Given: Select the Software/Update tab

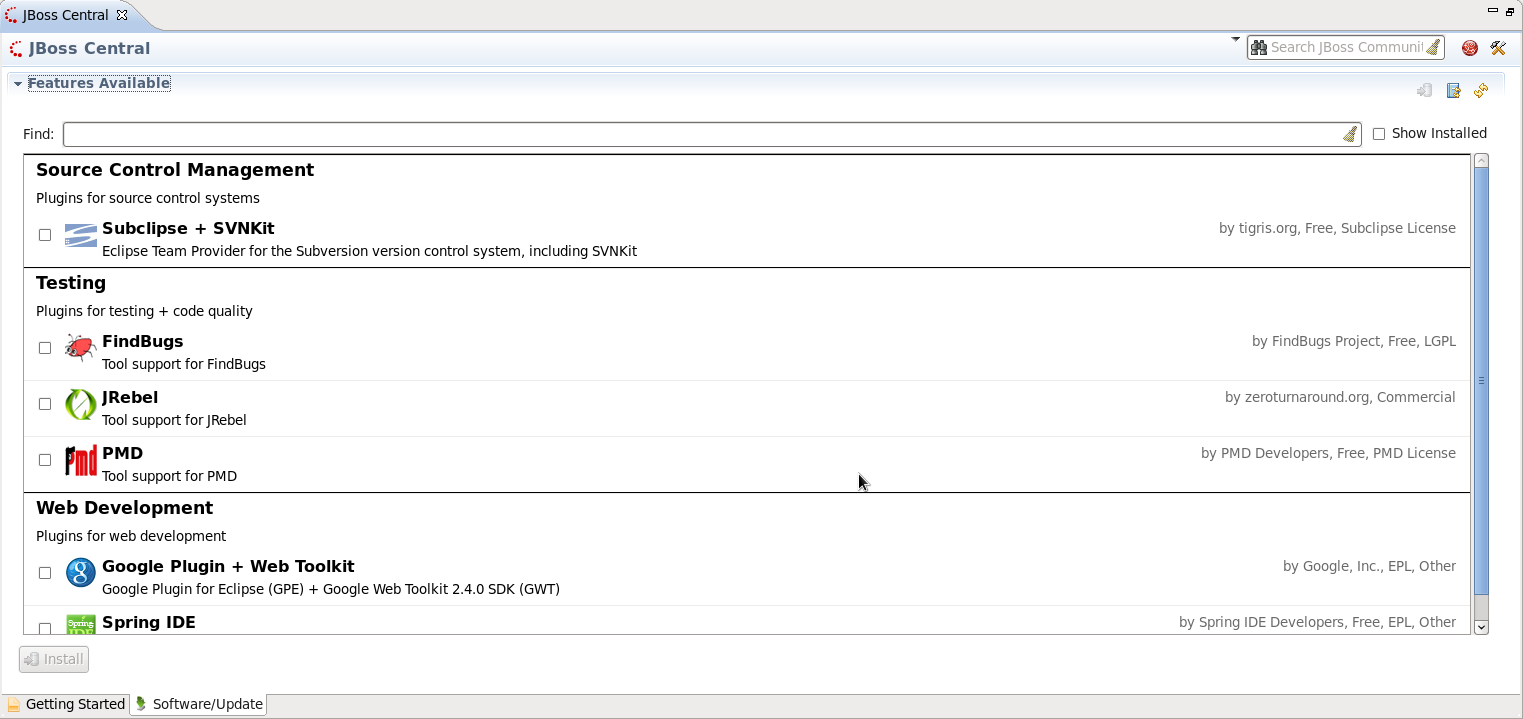Looking at the screenshot, I should [198, 704].
